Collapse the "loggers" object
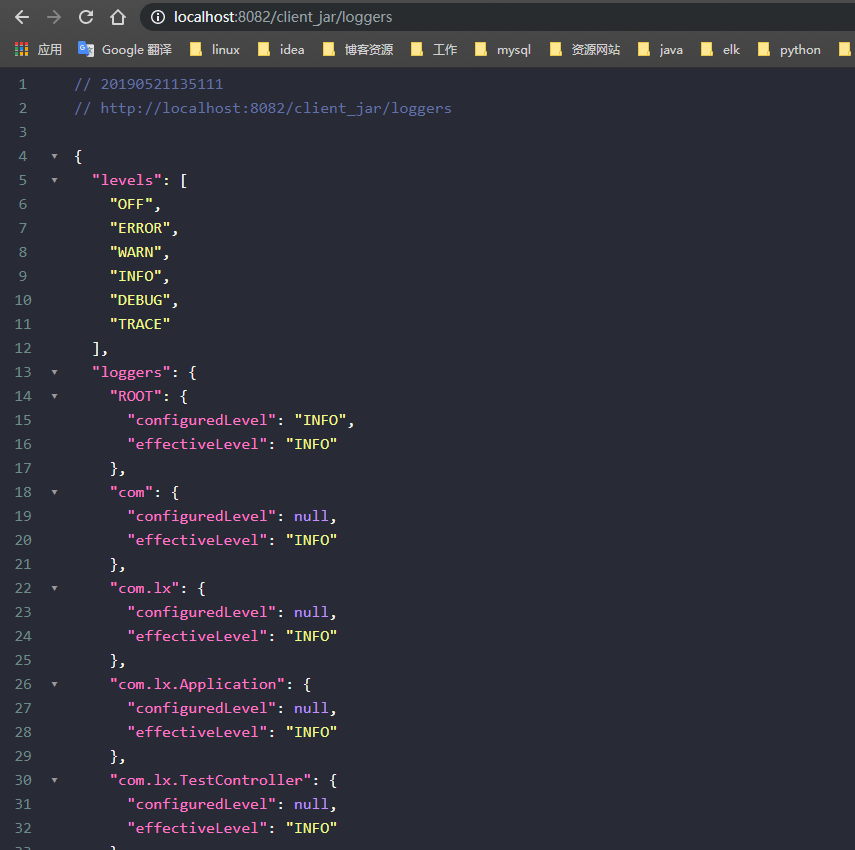 55,372
